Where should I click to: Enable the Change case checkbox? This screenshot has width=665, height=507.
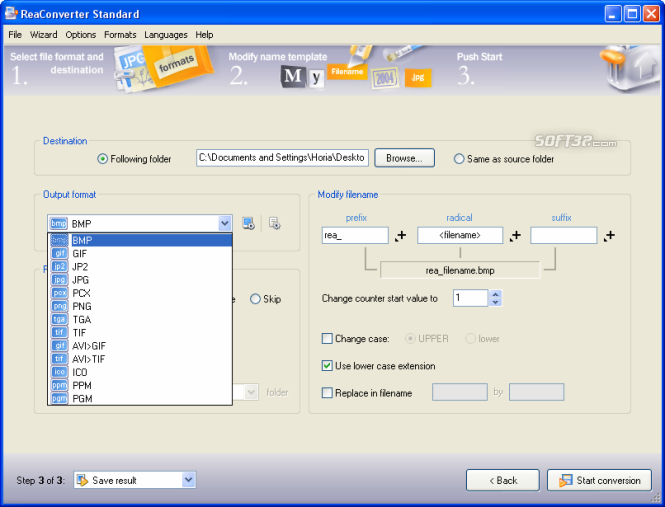point(327,339)
